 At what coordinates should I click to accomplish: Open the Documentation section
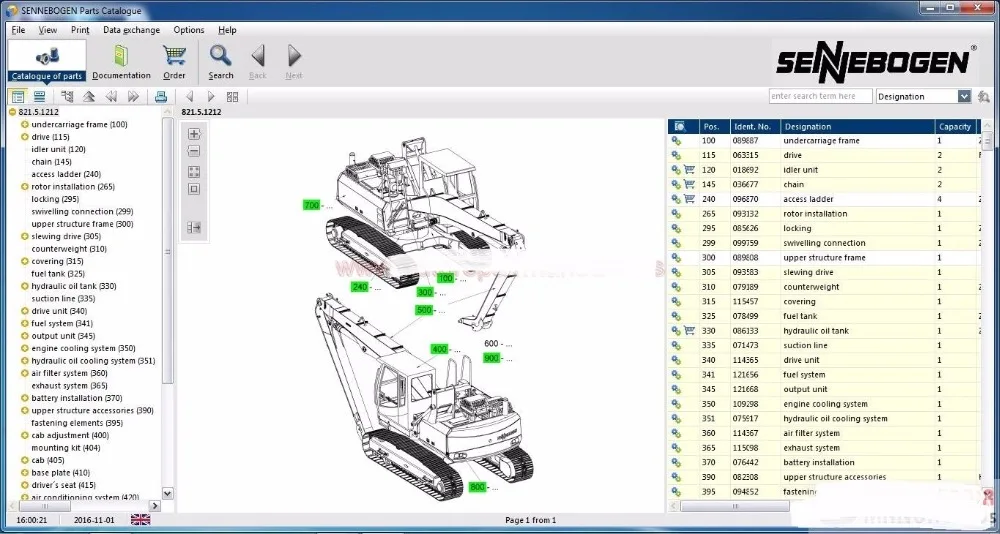(121, 62)
